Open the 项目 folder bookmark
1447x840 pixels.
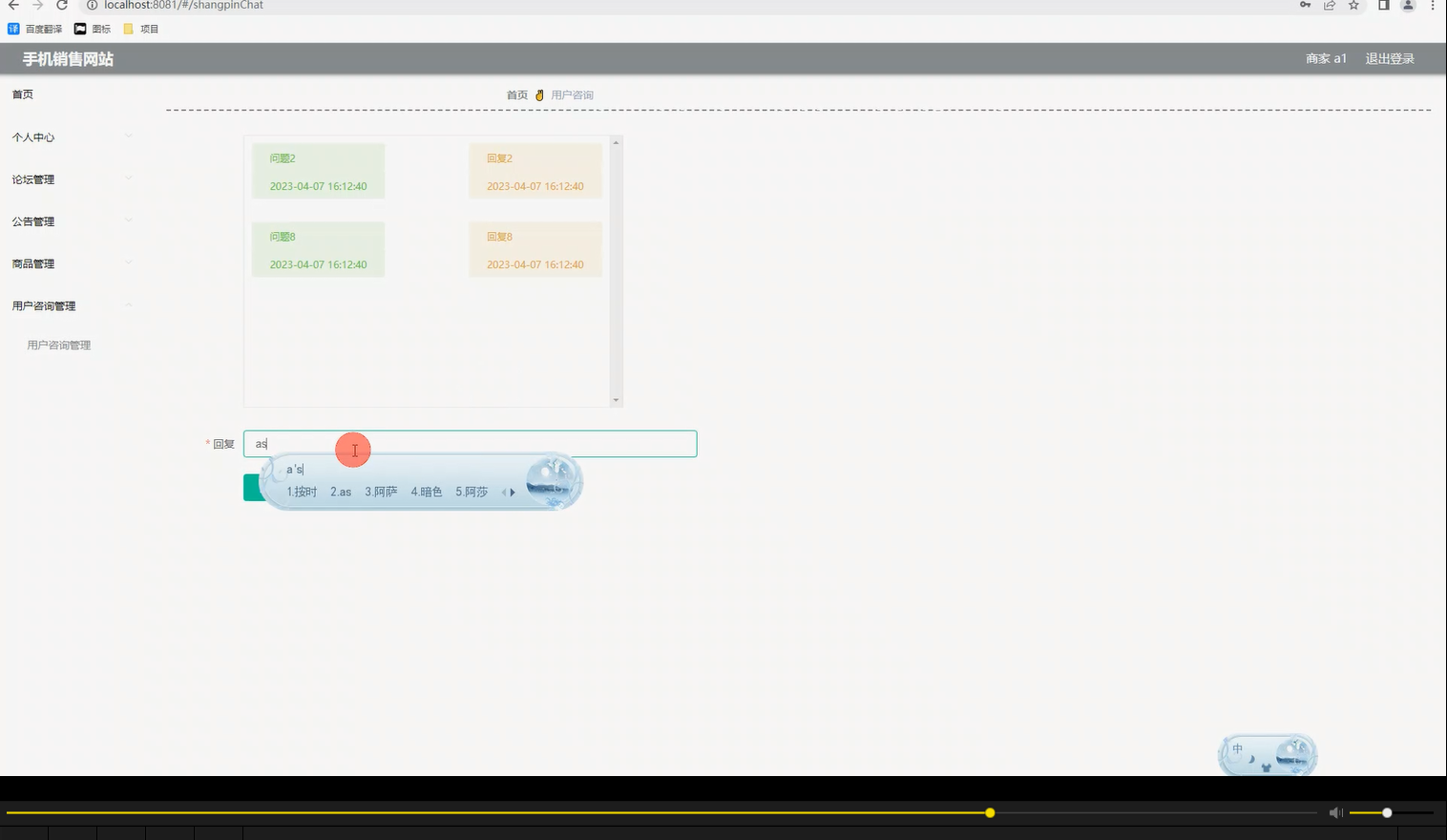tap(141, 28)
